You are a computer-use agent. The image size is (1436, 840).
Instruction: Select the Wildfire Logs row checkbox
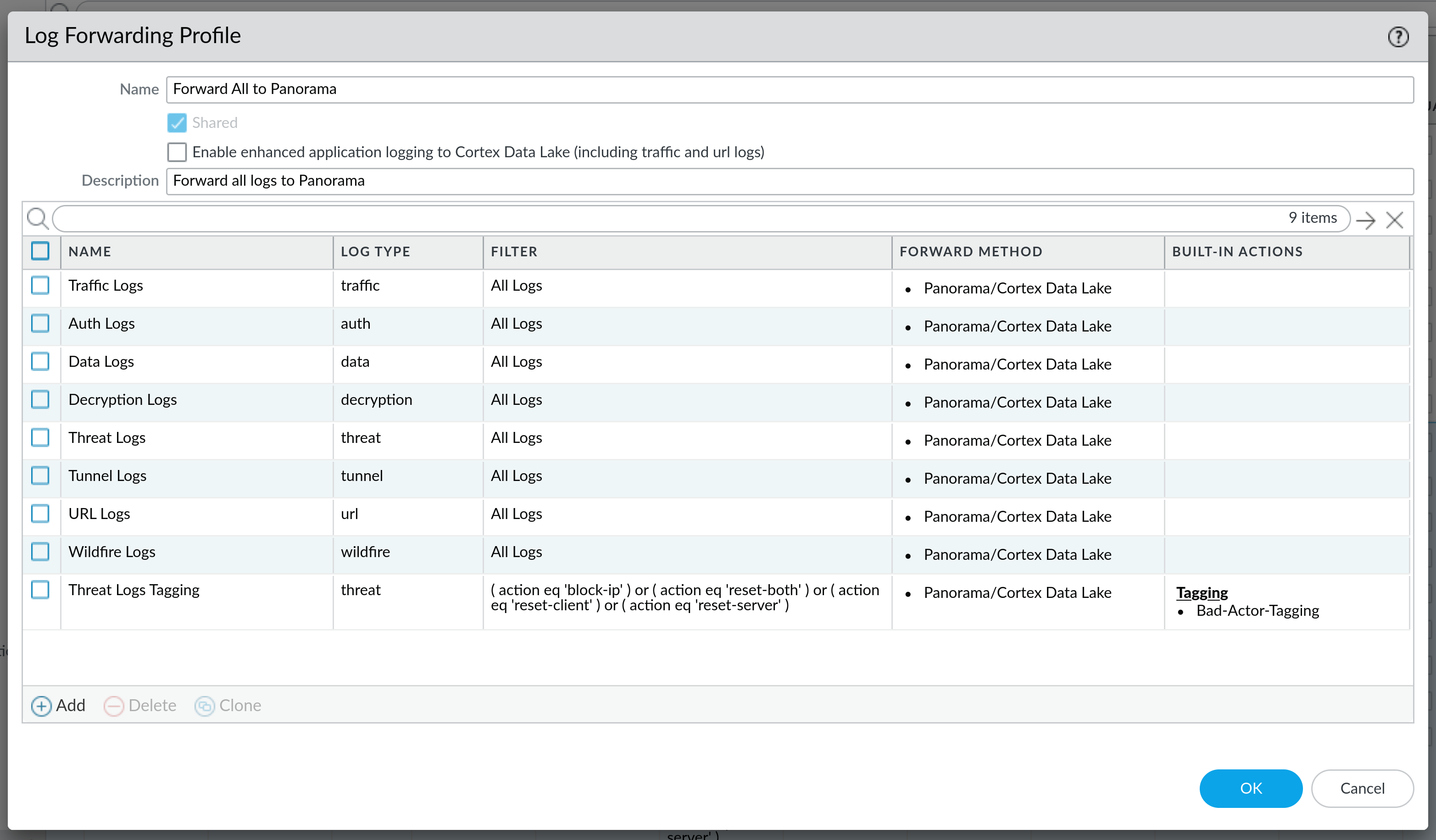(x=40, y=551)
